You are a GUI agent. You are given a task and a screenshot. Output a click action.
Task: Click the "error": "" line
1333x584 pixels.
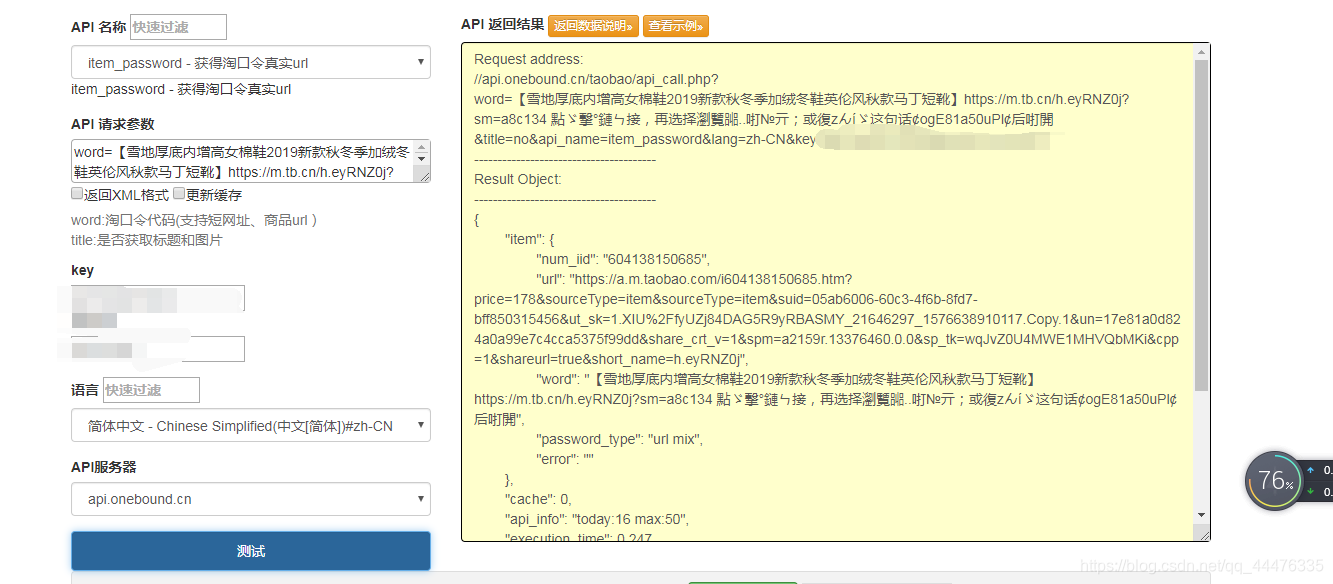566,459
